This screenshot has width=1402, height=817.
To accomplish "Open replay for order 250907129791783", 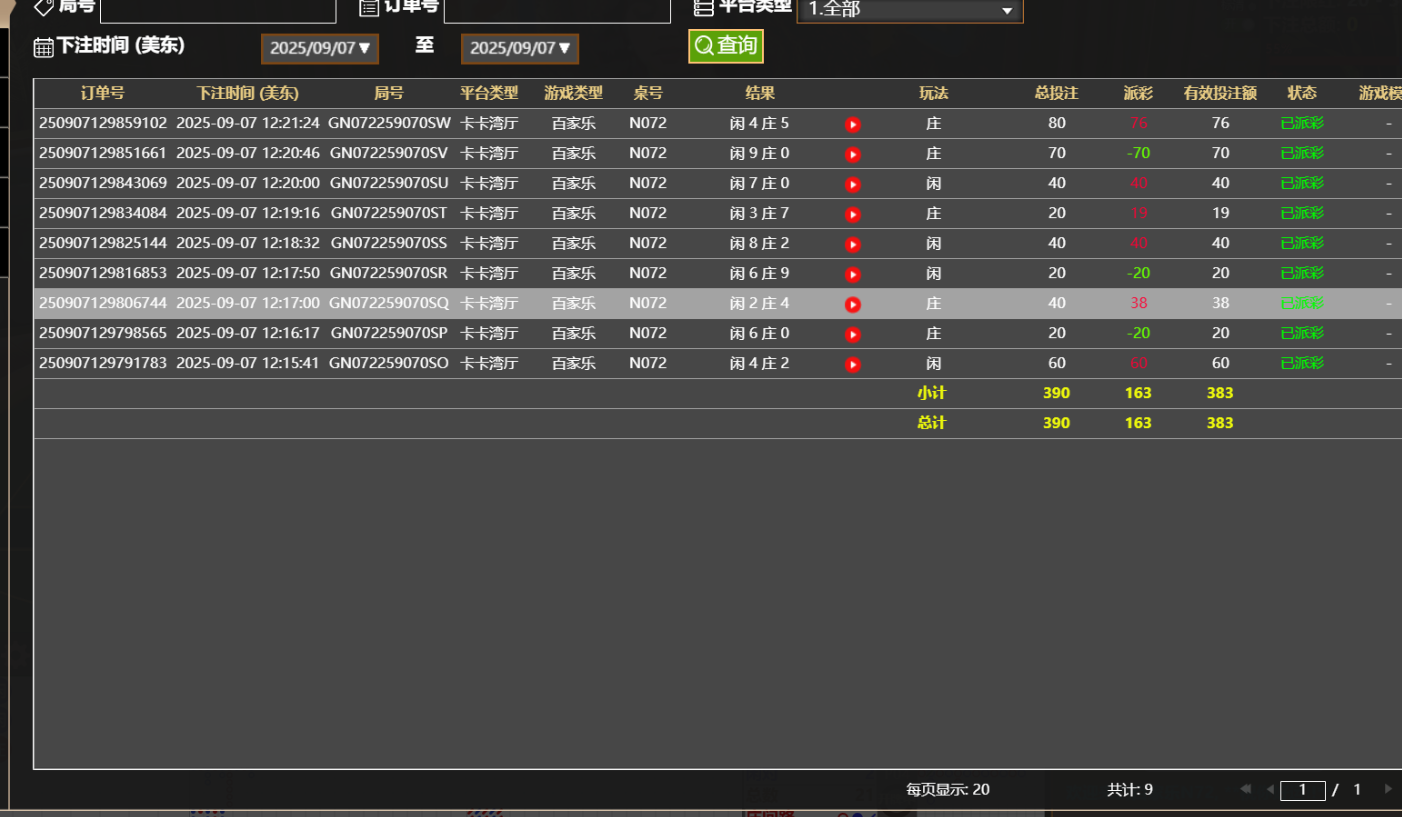I will (x=852, y=365).
